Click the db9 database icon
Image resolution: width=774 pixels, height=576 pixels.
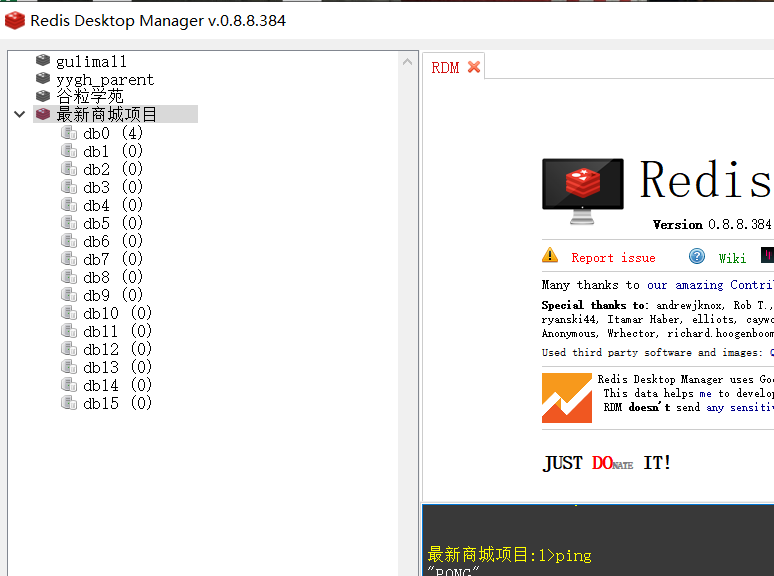[x=69, y=295]
